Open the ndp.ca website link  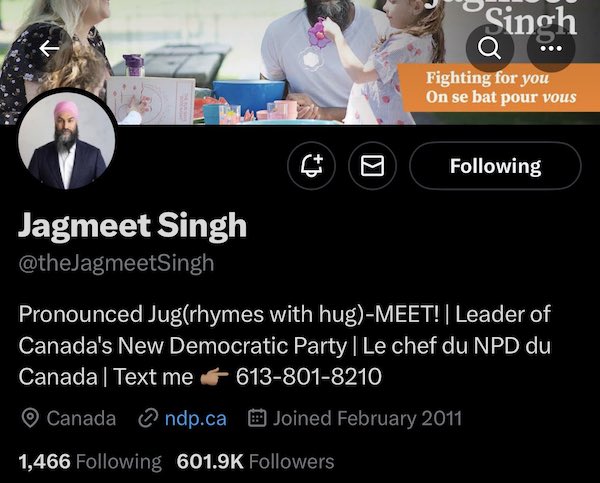196,418
